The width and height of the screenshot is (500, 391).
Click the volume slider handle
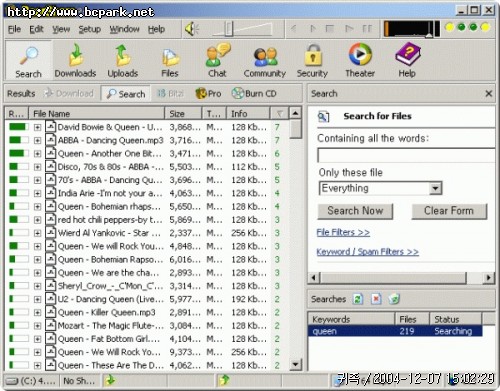[229, 29]
